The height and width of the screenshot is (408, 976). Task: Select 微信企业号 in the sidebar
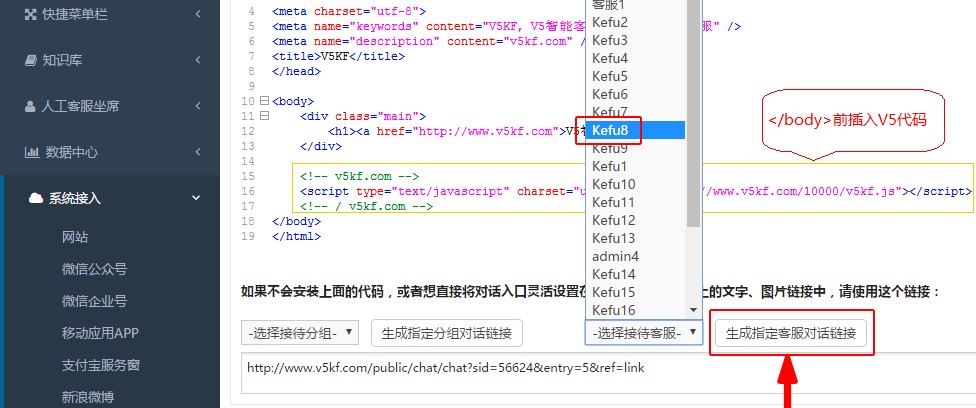(x=95, y=301)
